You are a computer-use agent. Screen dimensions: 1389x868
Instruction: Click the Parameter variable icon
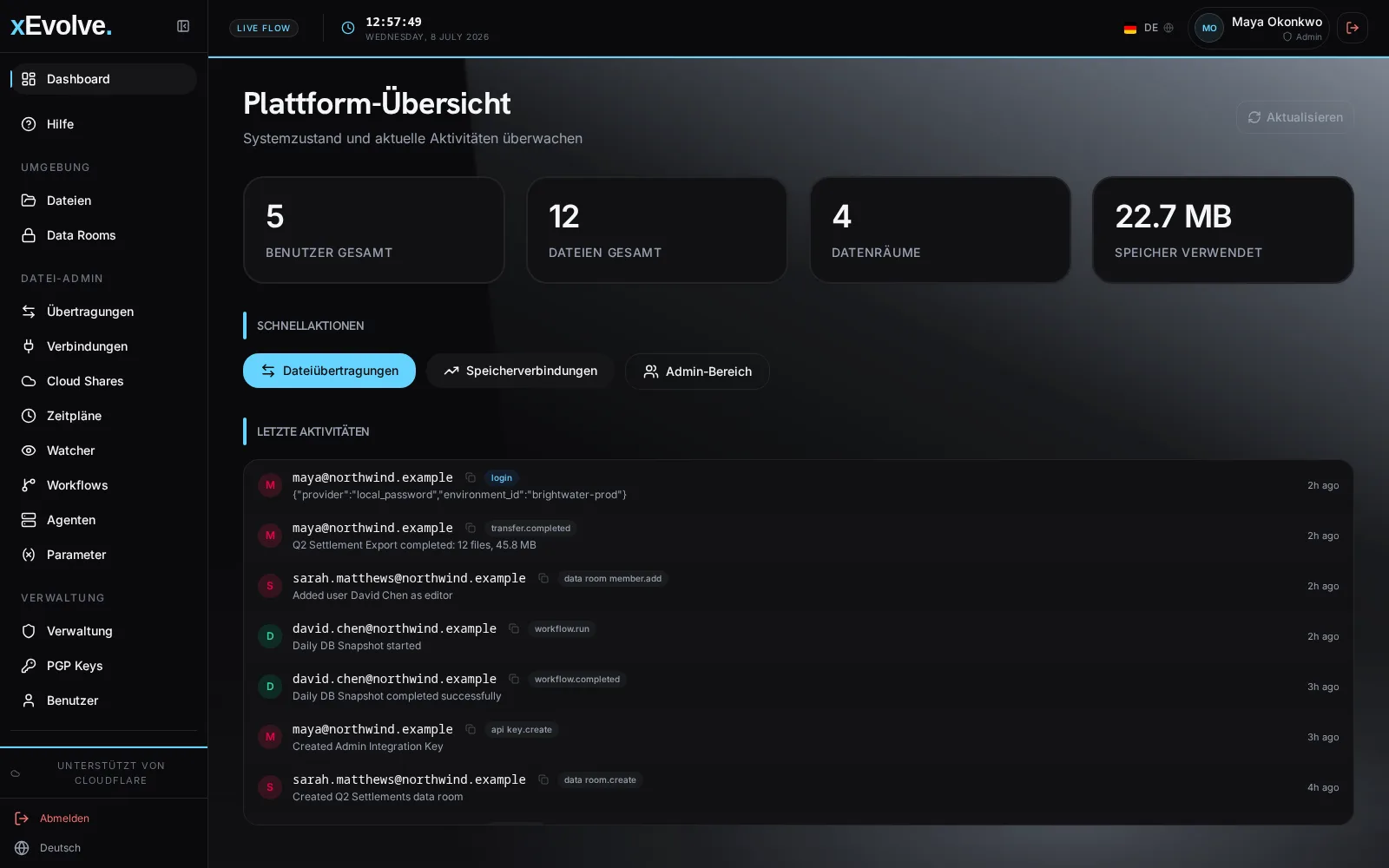pyautogui.click(x=29, y=555)
